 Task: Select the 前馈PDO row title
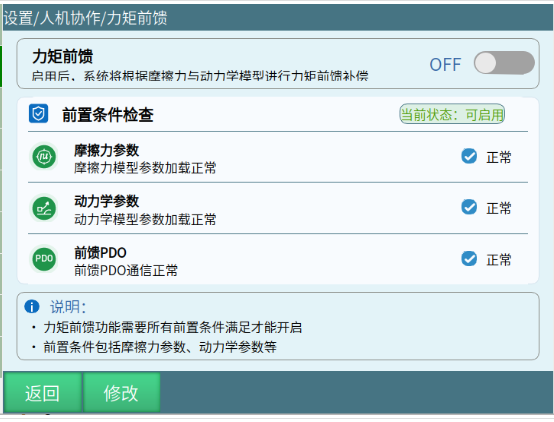click(x=100, y=253)
